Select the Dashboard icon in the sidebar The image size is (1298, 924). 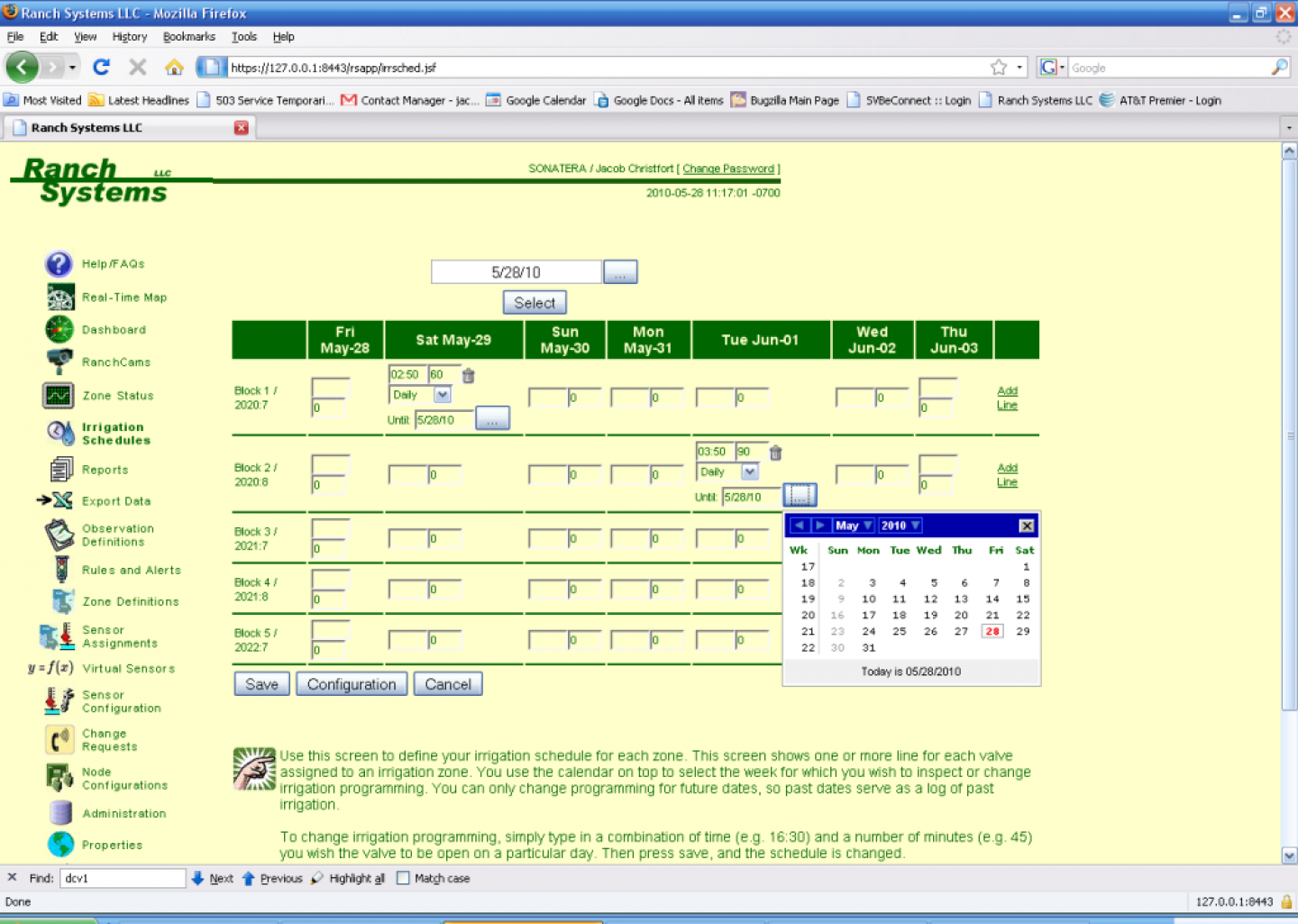point(59,329)
